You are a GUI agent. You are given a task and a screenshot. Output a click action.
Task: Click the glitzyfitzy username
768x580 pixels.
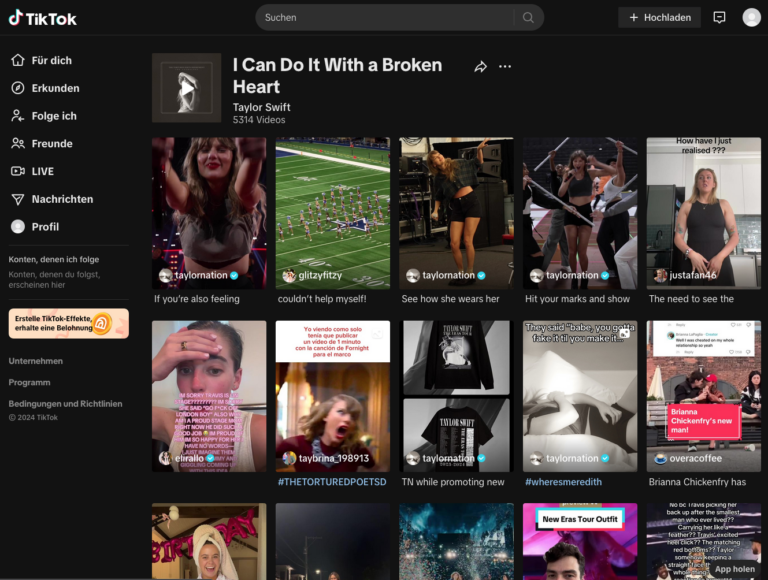pos(320,275)
